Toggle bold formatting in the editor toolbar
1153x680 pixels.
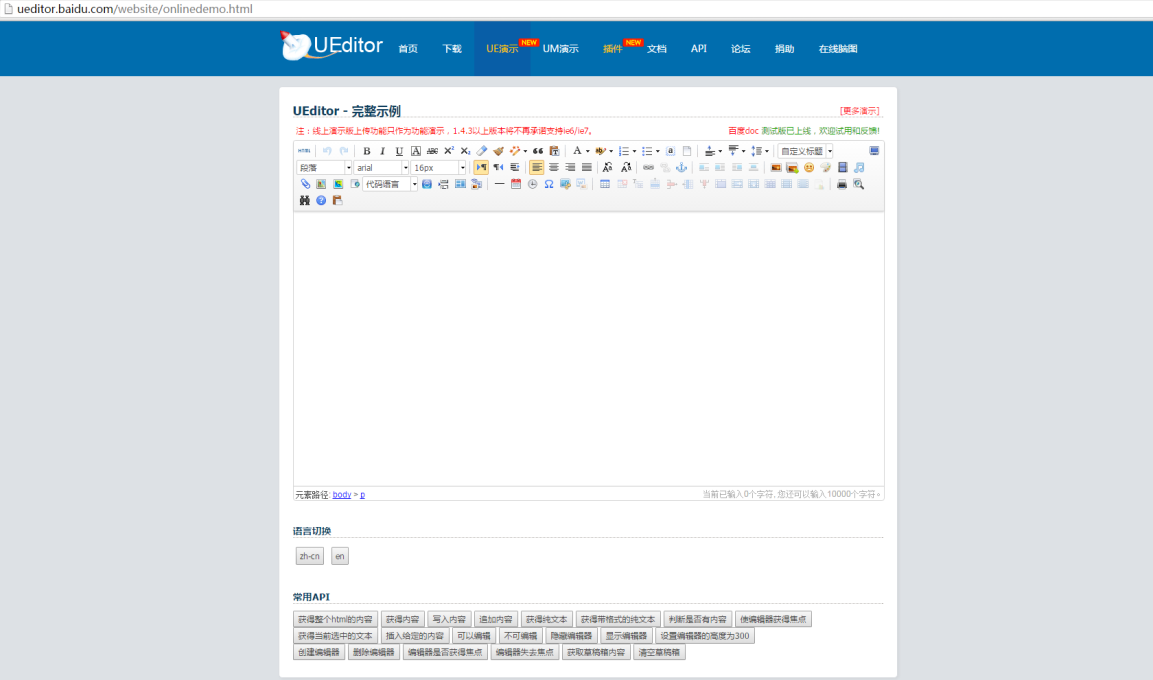[x=367, y=151]
